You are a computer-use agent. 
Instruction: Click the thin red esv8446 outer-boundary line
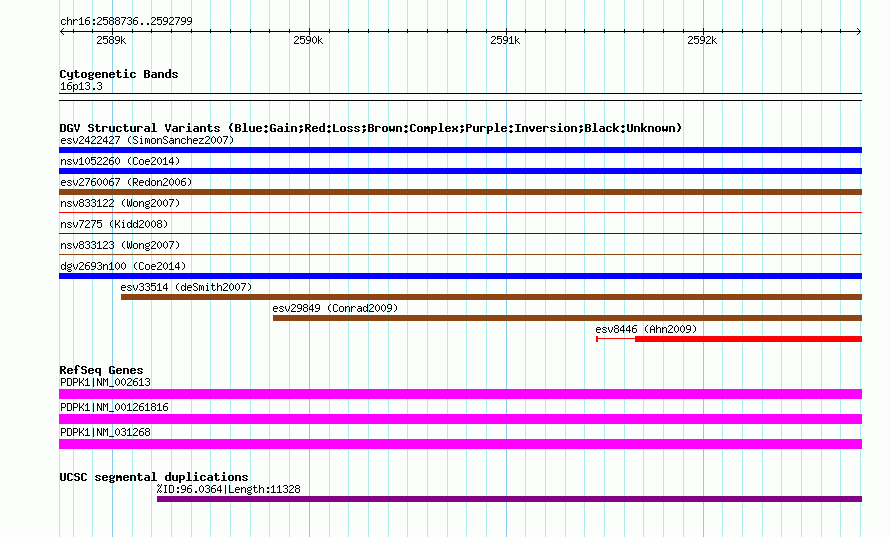click(x=616, y=339)
